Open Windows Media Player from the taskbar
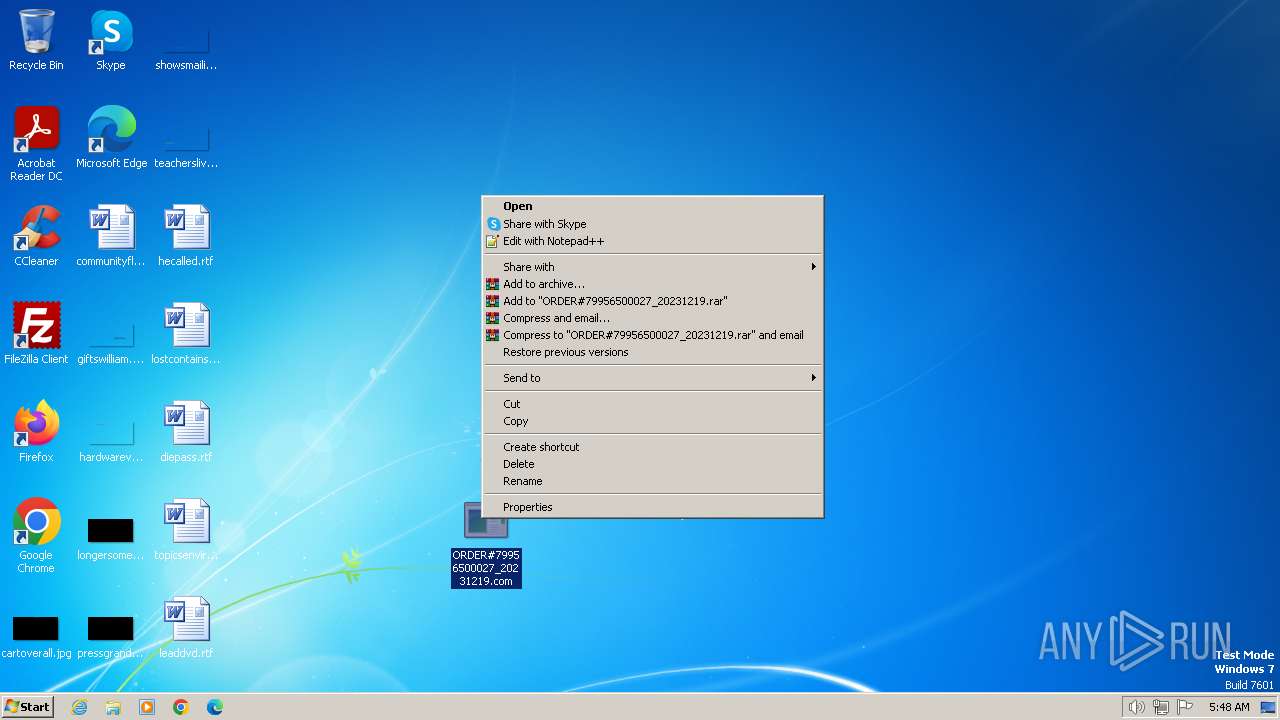 (147, 707)
